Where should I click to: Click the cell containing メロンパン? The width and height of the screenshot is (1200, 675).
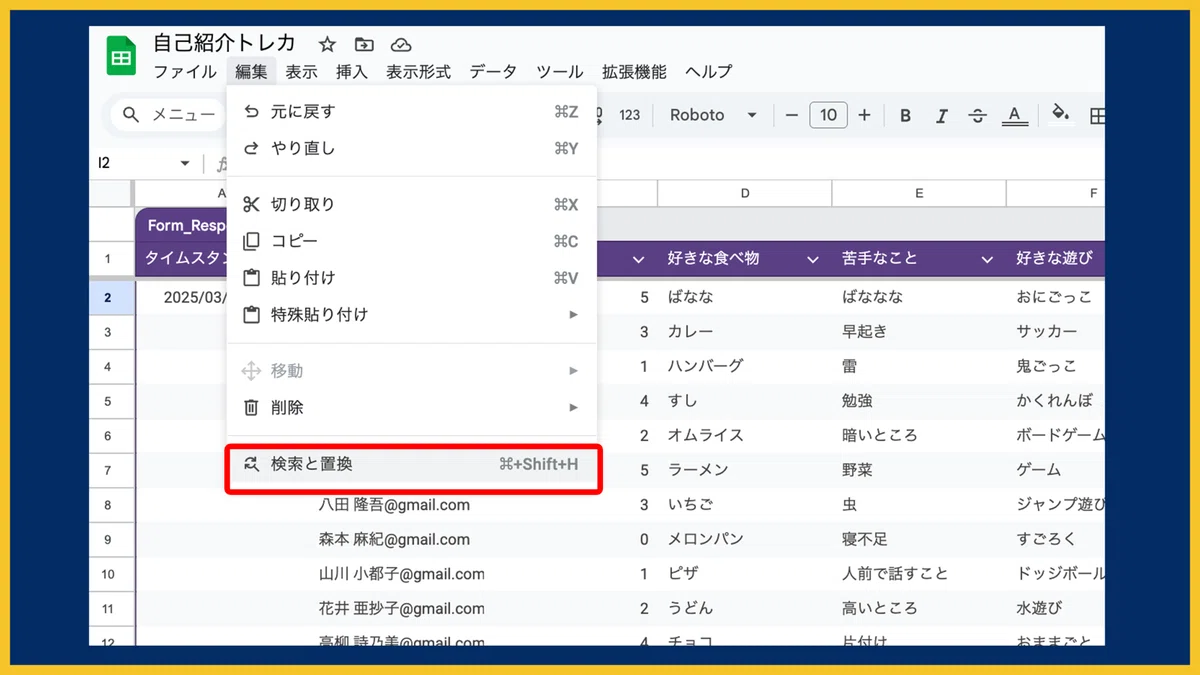click(x=745, y=539)
